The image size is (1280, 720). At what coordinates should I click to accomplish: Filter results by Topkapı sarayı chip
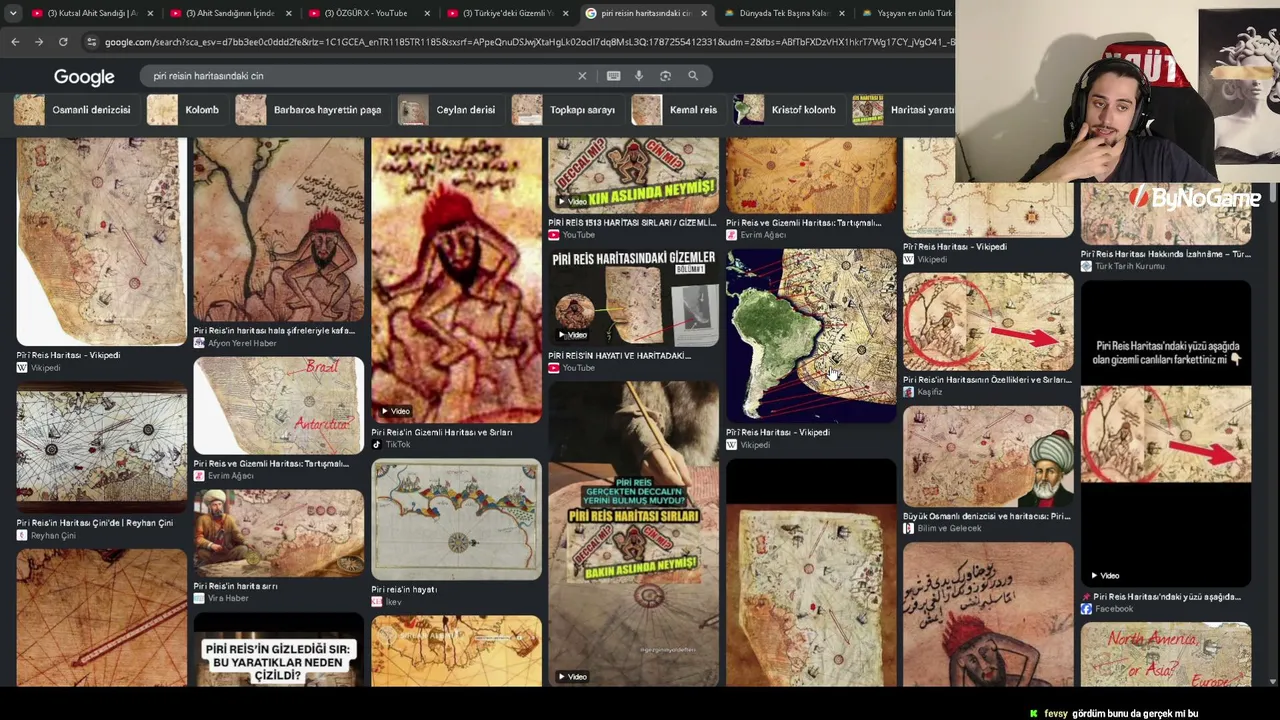point(565,110)
